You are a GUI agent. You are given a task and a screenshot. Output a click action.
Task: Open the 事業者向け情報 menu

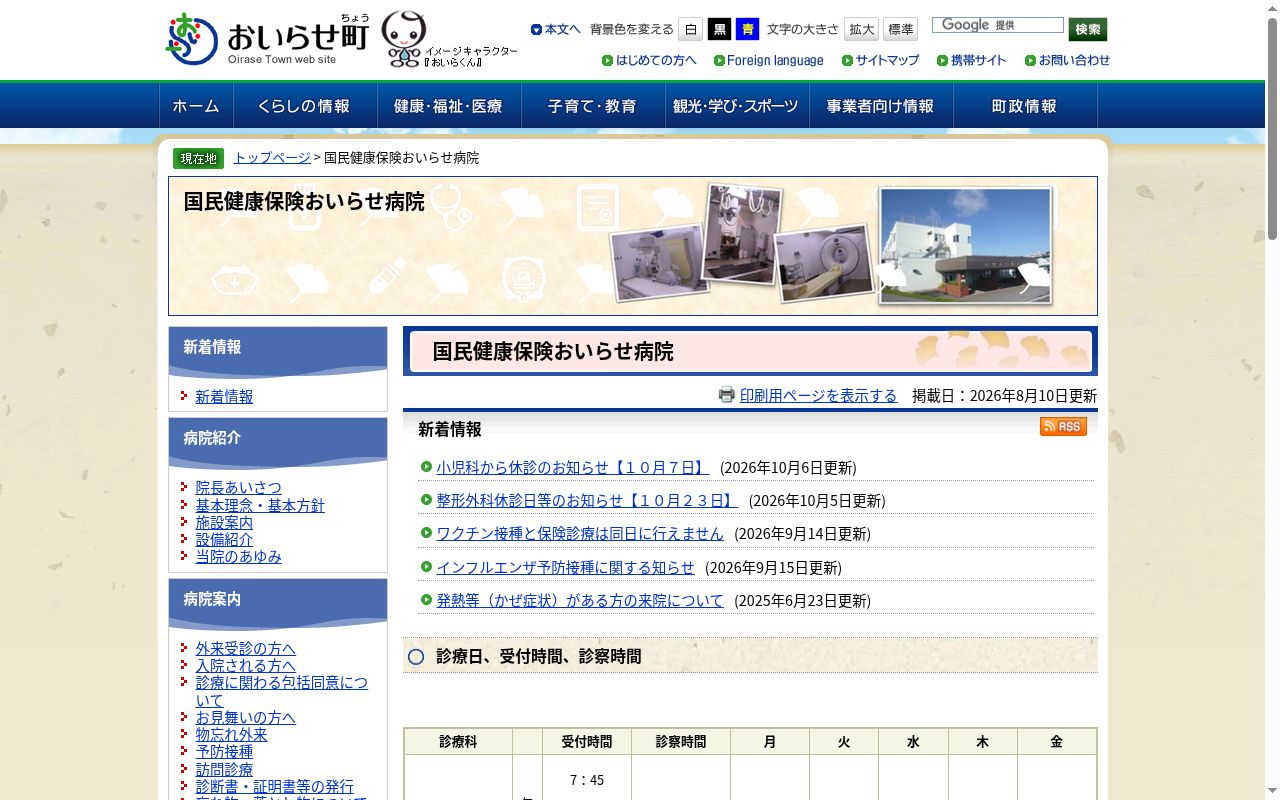pyautogui.click(x=881, y=106)
